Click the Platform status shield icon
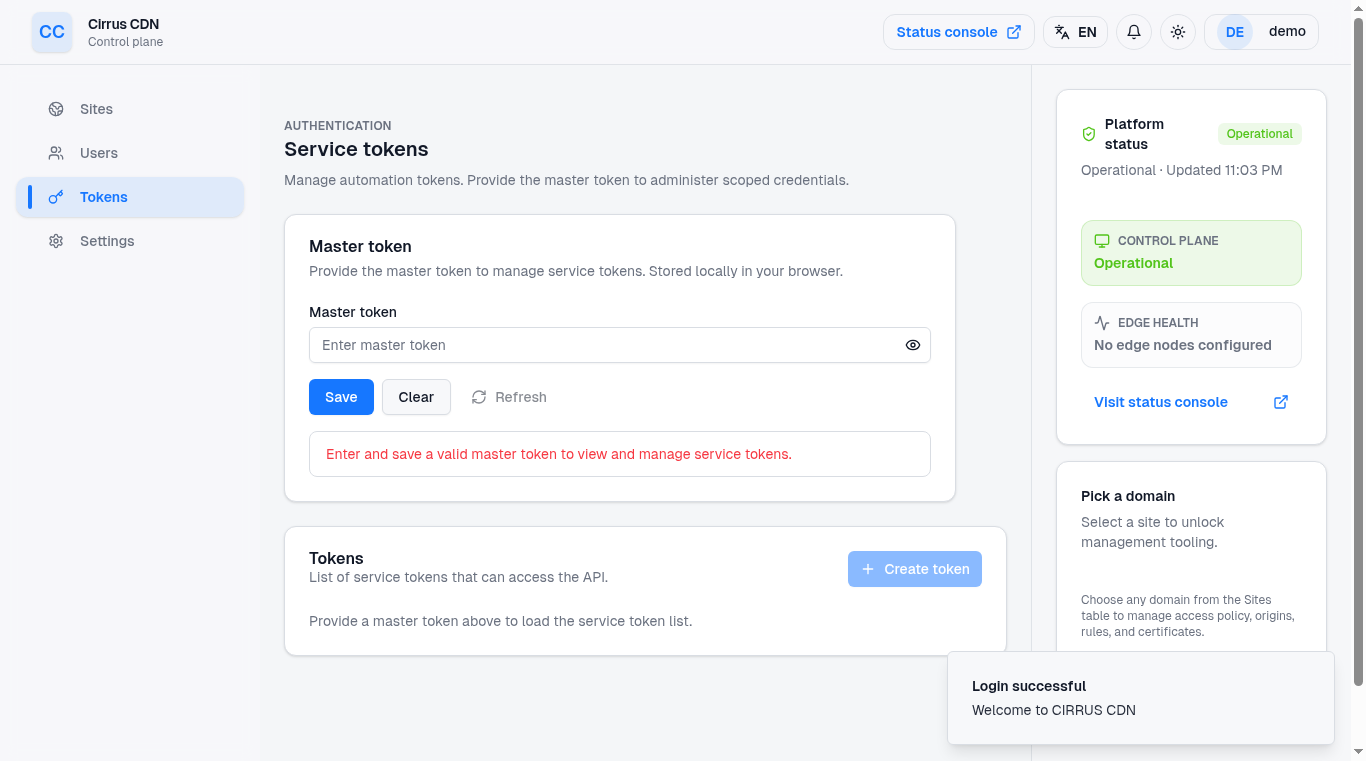 click(1089, 134)
